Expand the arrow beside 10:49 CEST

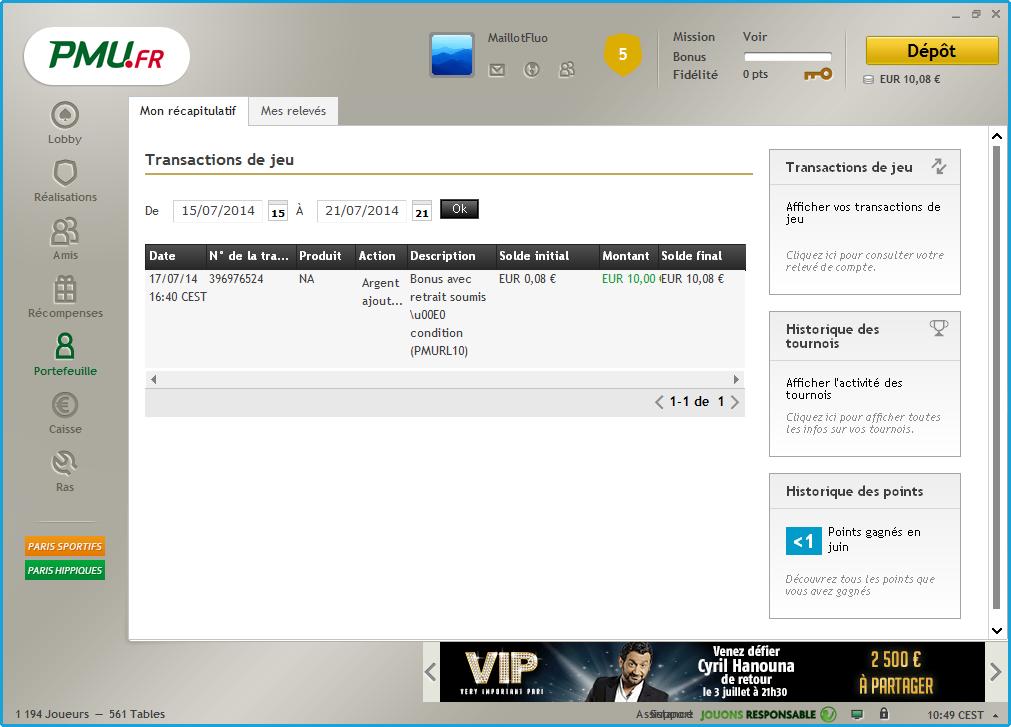[996, 715]
